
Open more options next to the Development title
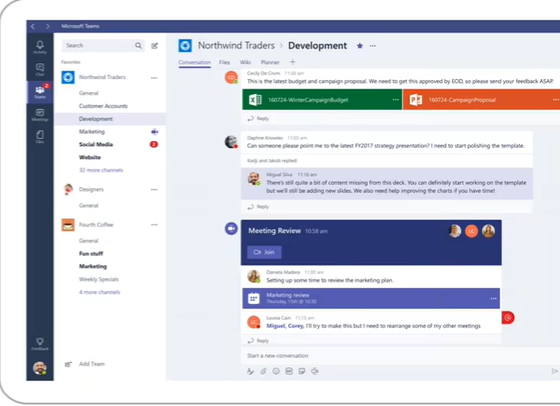pyautogui.click(x=372, y=46)
